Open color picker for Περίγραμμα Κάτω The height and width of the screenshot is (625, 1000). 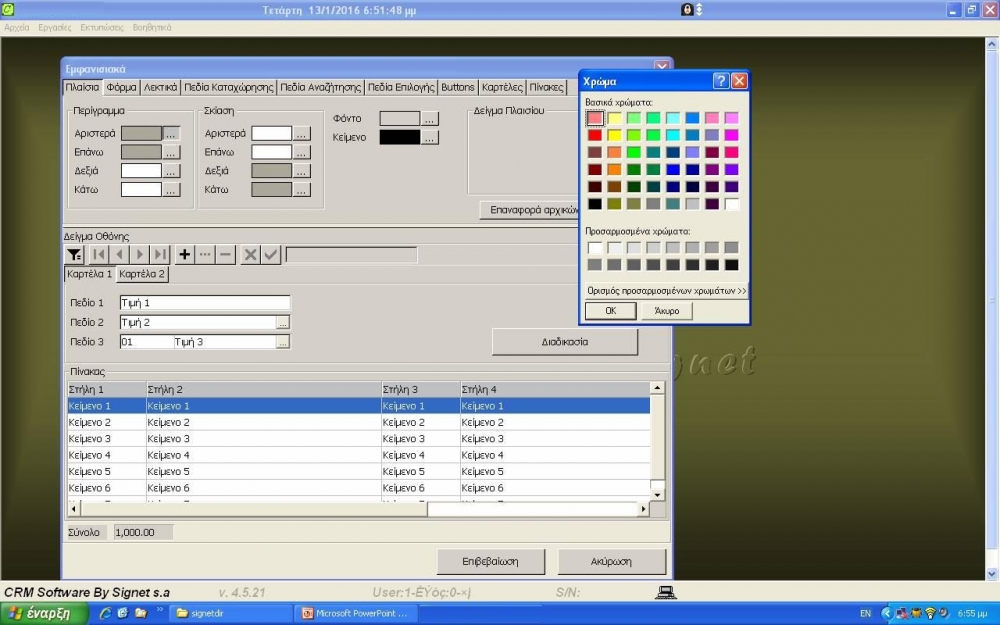[171, 189]
